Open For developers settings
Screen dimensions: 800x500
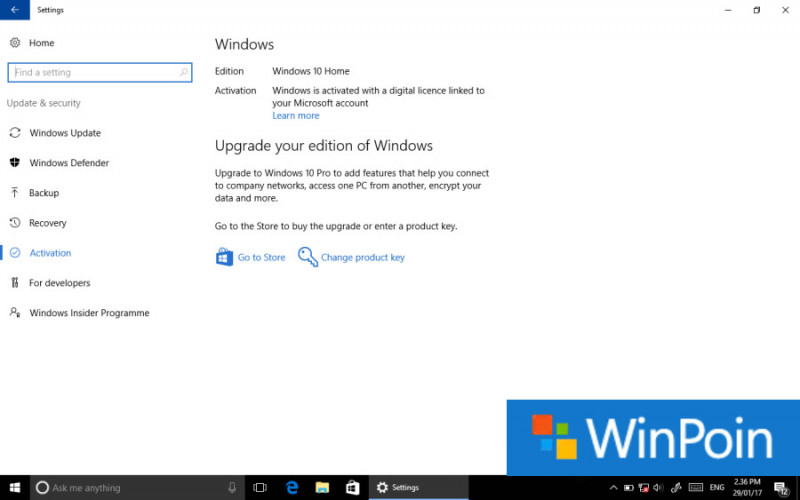pos(60,283)
